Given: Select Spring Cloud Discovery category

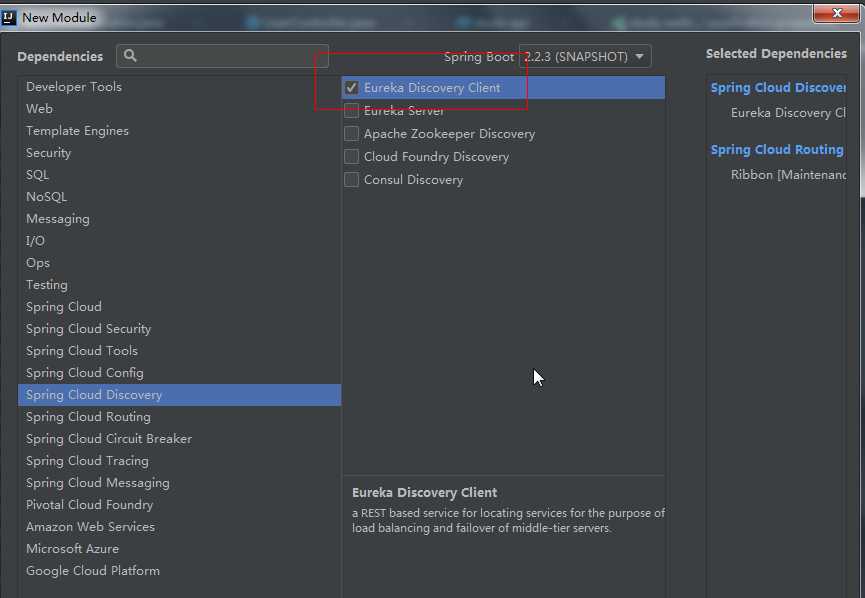Looking at the screenshot, I should coord(179,395).
